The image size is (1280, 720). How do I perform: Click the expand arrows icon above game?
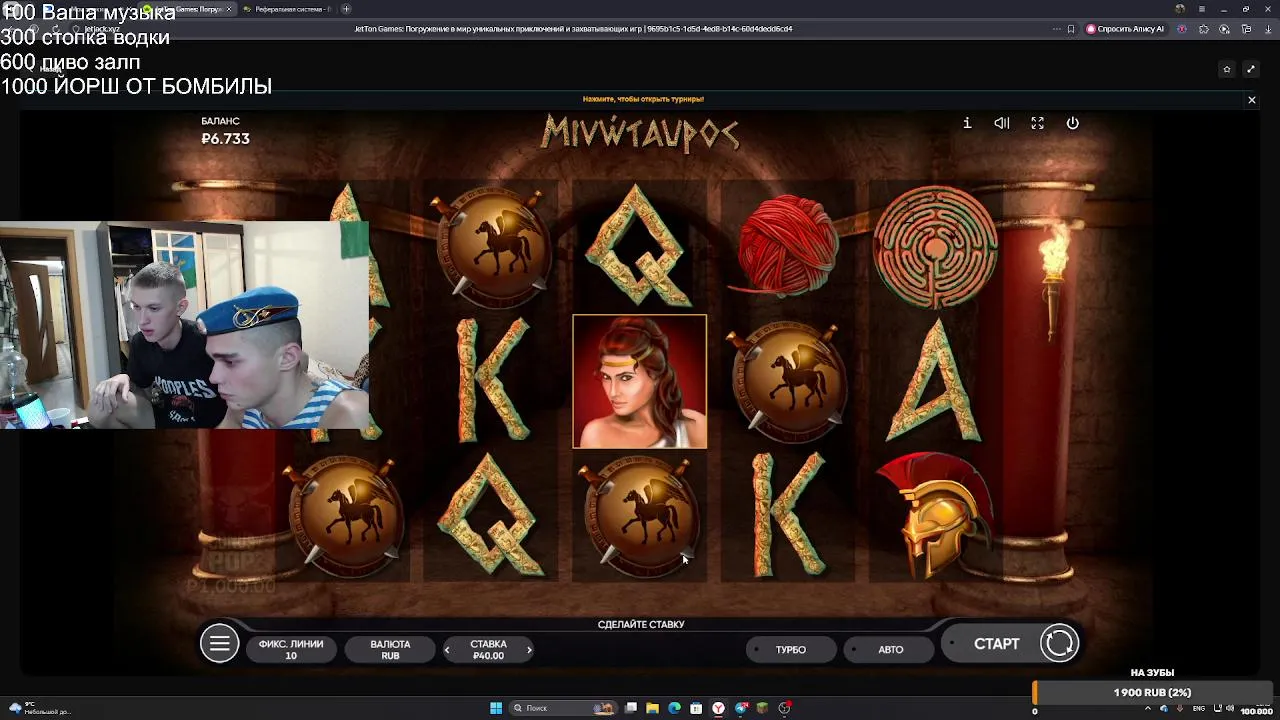pos(1250,69)
